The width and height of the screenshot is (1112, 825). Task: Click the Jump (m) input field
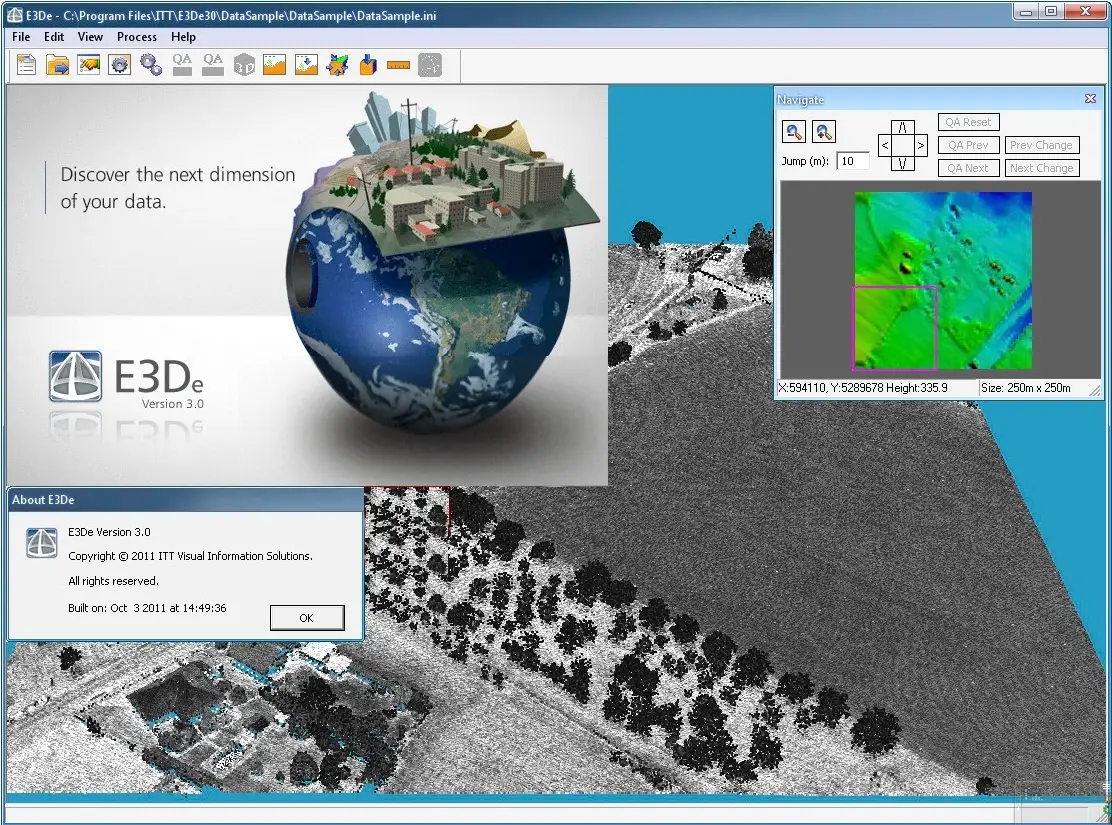point(853,161)
